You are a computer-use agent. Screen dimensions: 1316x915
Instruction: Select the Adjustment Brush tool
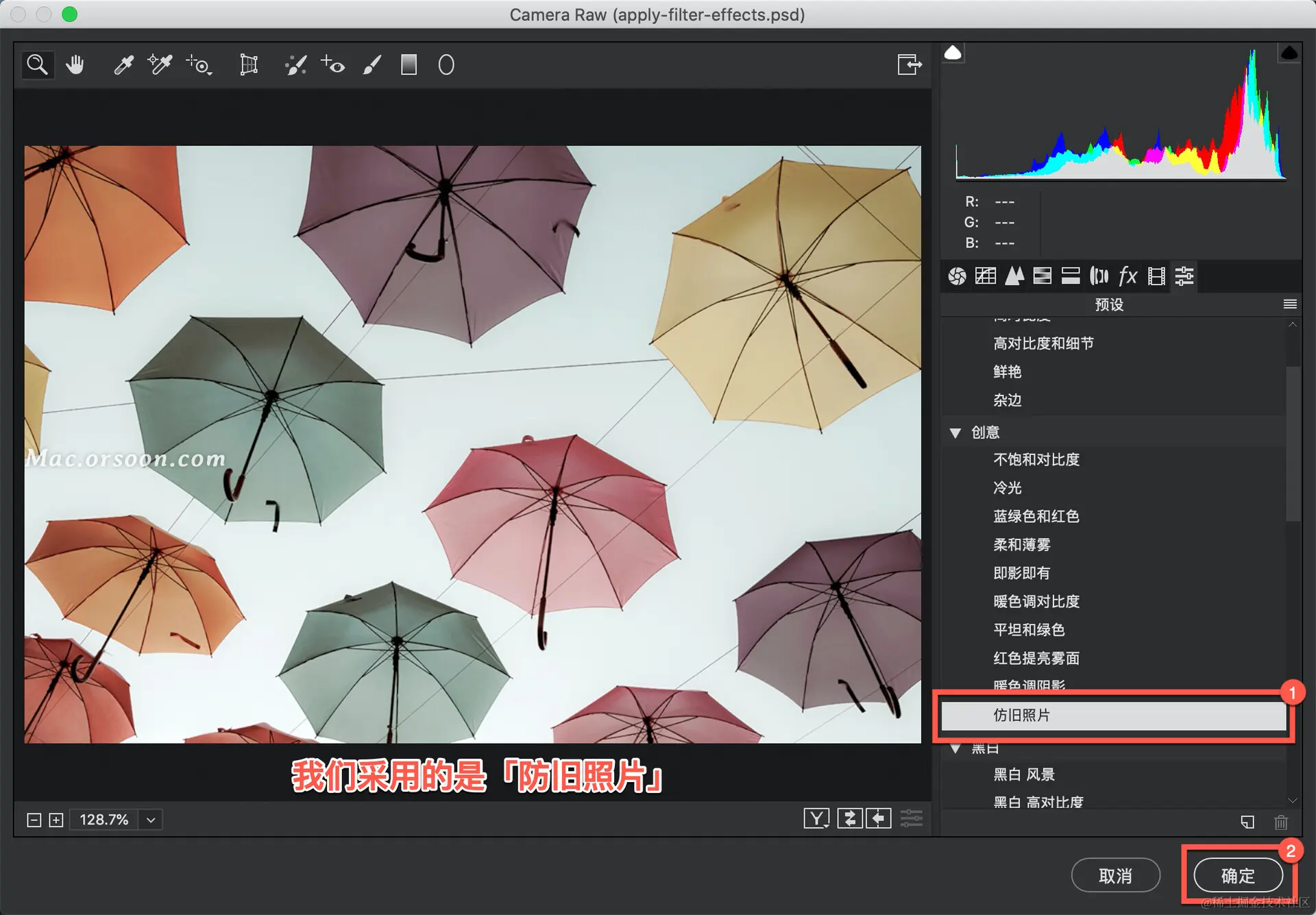tap(371, 65)
